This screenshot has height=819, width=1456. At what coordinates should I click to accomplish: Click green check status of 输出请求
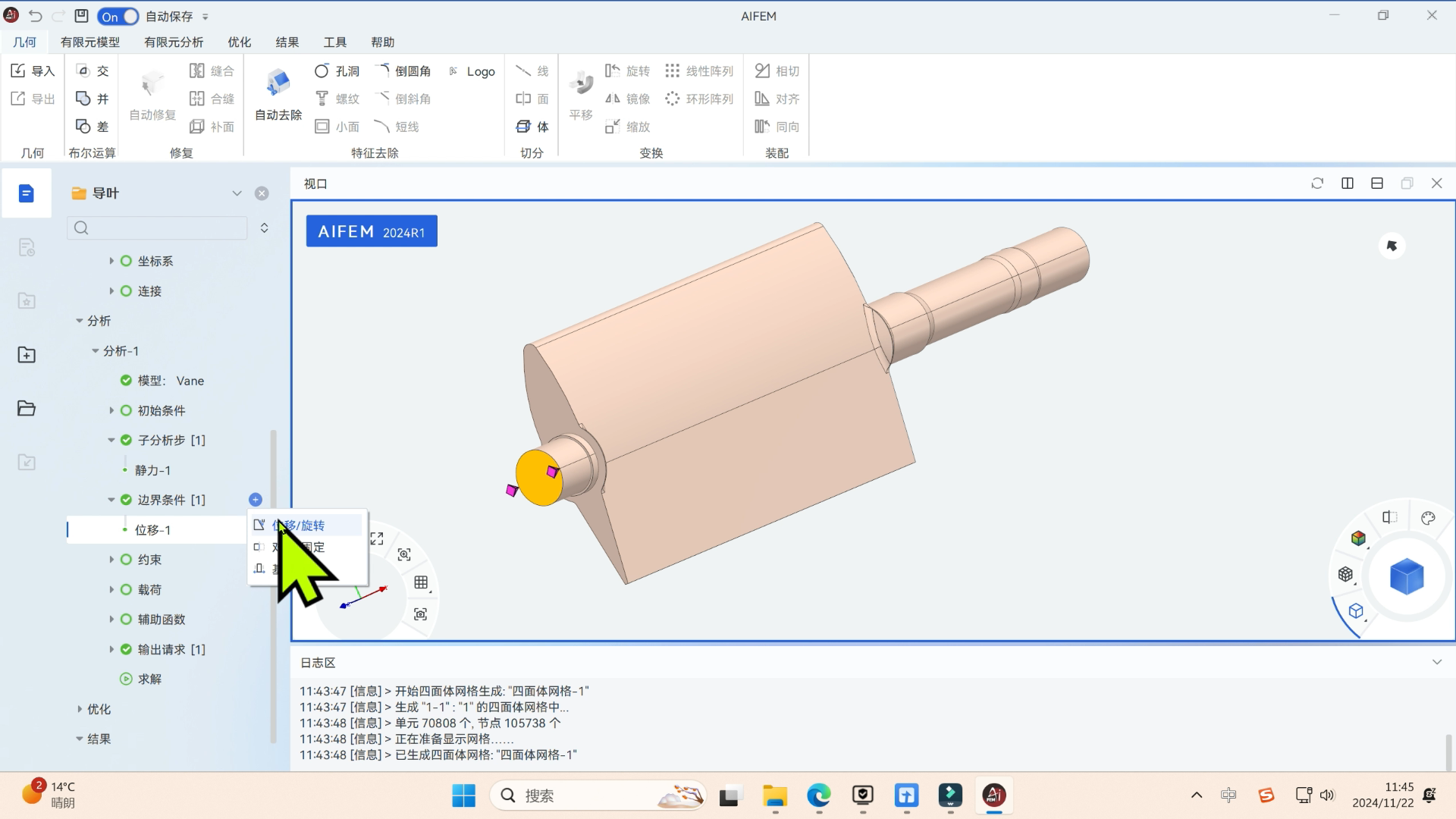click(x=127, y=649)
